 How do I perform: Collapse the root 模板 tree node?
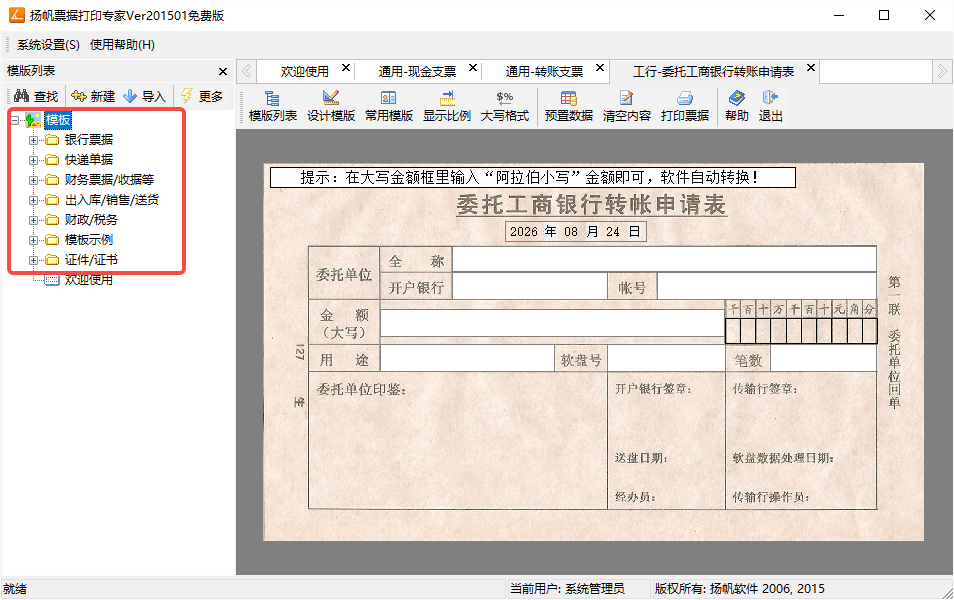(15, 120)
